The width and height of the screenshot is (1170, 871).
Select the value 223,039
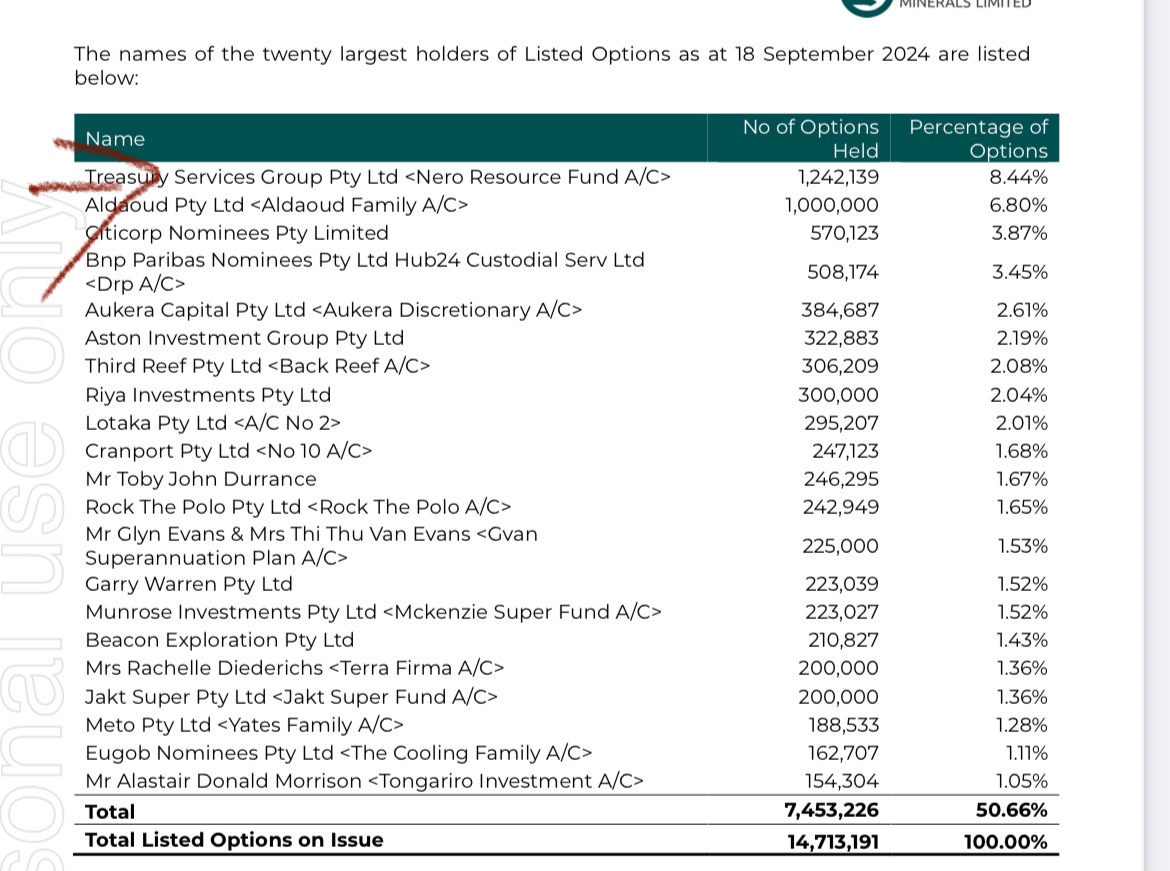[x=842, y=584]
